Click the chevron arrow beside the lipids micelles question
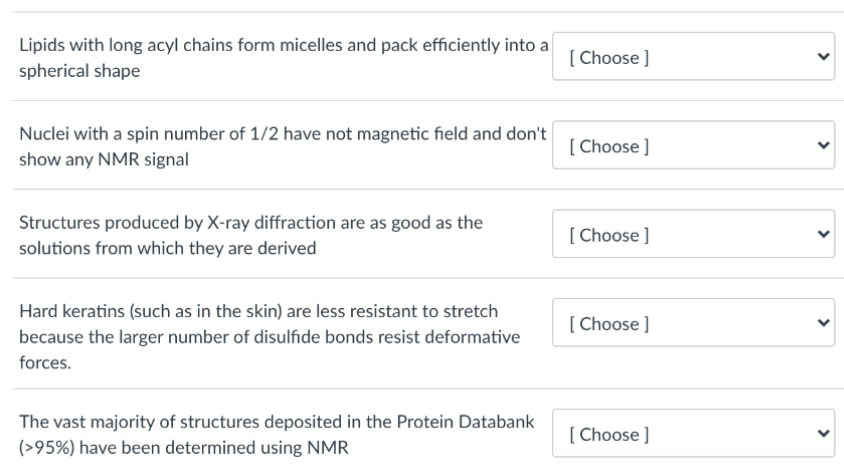 pyautogui.click(x=822, y=58)
